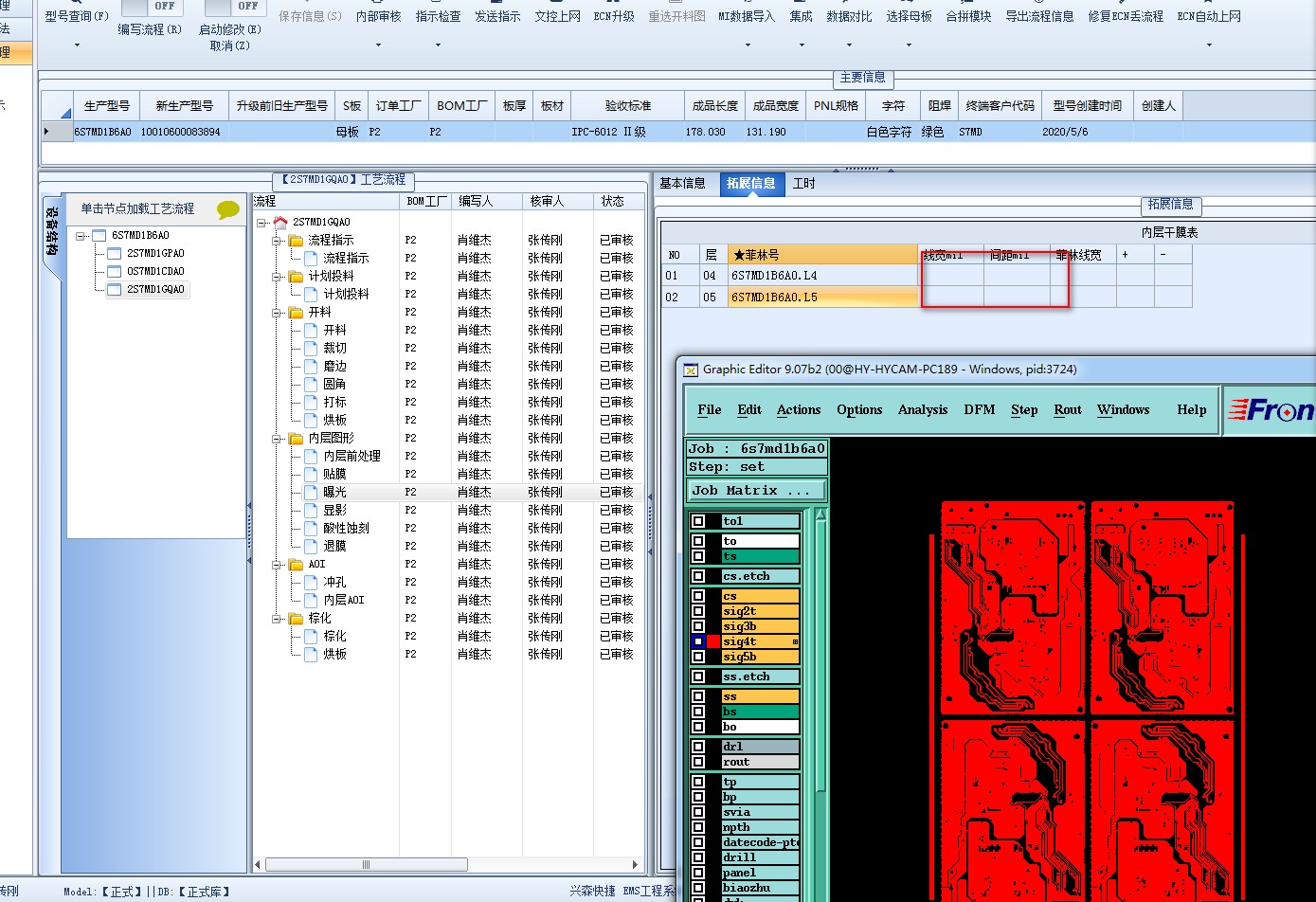Click the red house icon beside 2S7MD1GQAO

click(280, 222)
